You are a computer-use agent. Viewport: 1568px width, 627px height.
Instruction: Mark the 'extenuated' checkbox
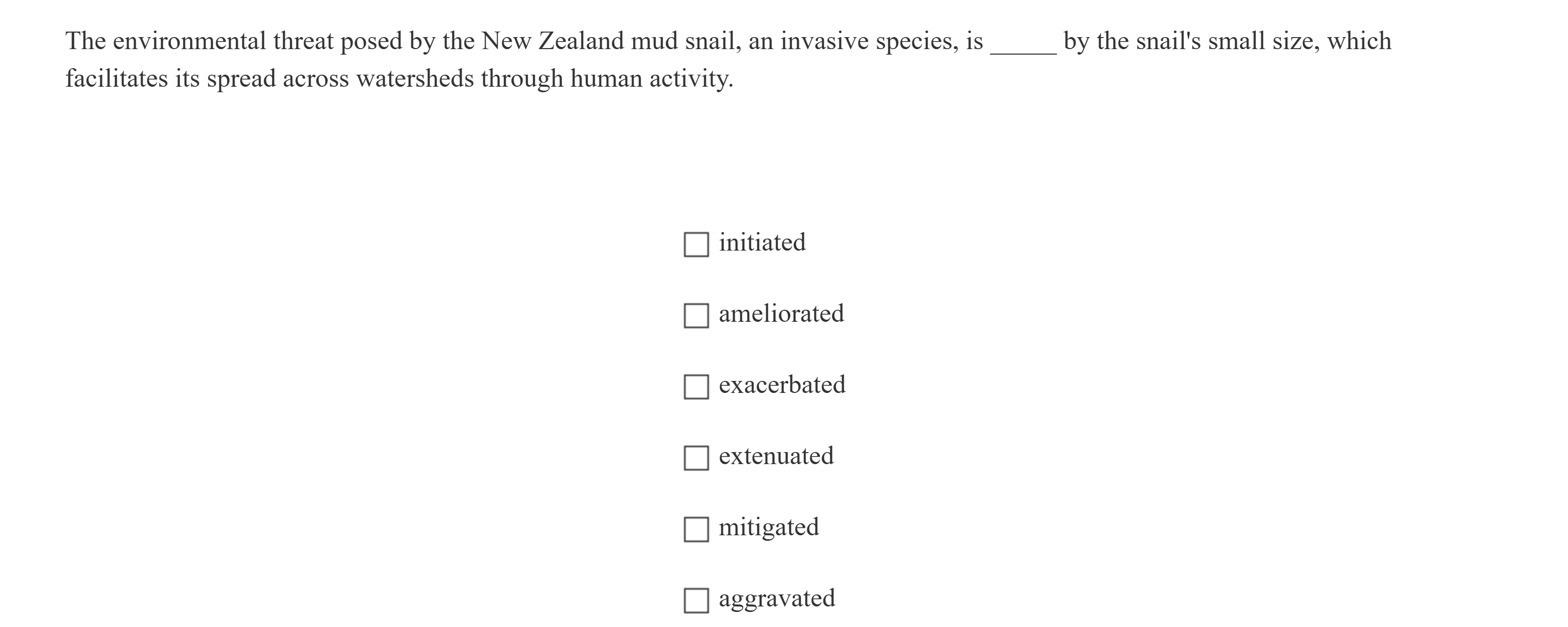(695, 458)
